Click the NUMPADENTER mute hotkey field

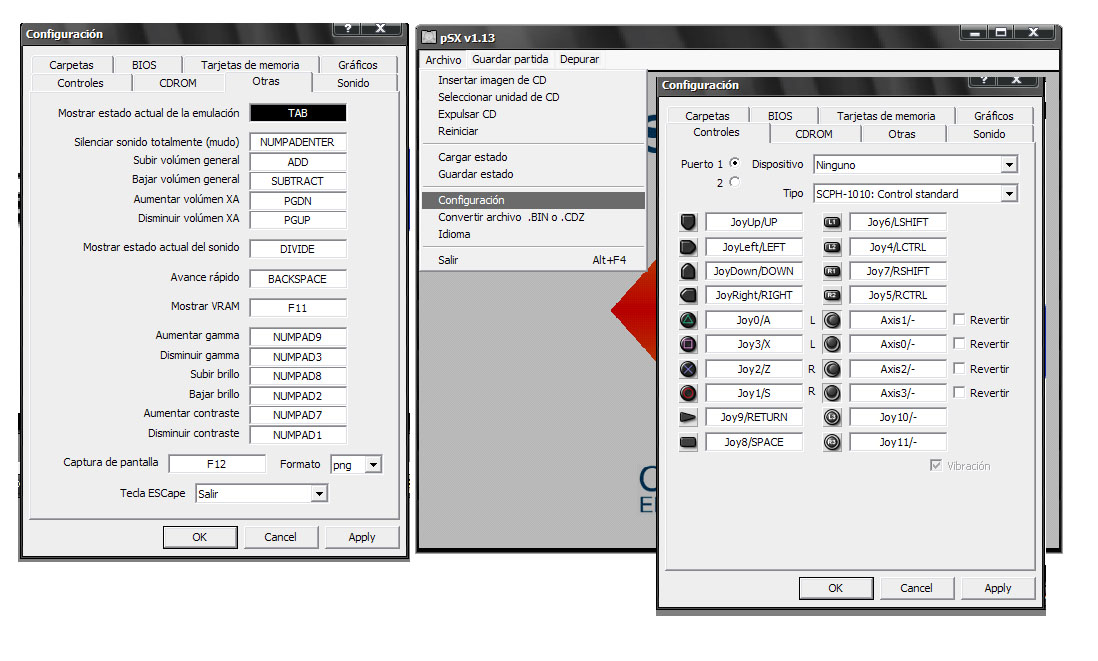coord(298,142)
